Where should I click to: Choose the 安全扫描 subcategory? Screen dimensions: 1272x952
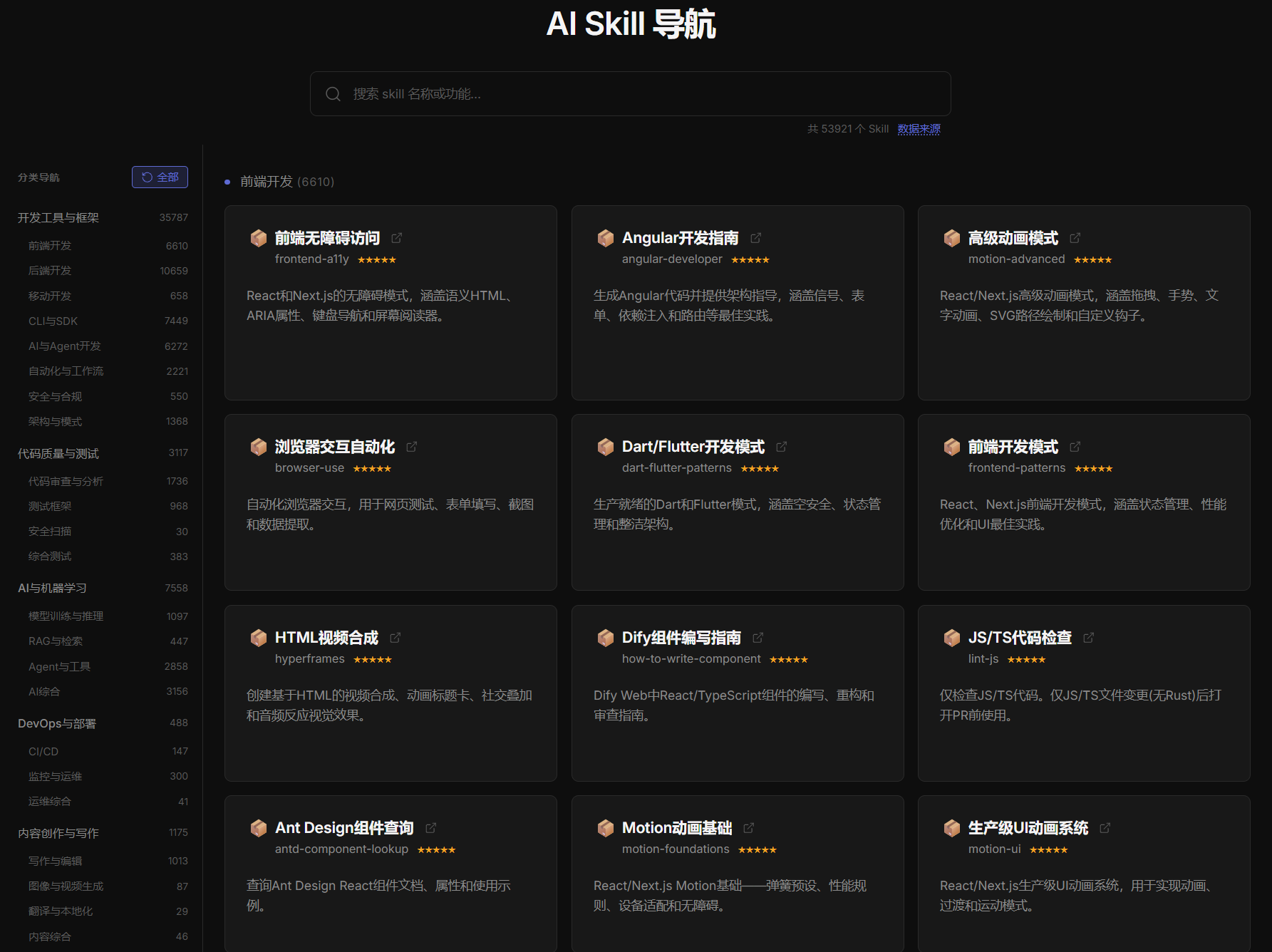tap(107, 532)
